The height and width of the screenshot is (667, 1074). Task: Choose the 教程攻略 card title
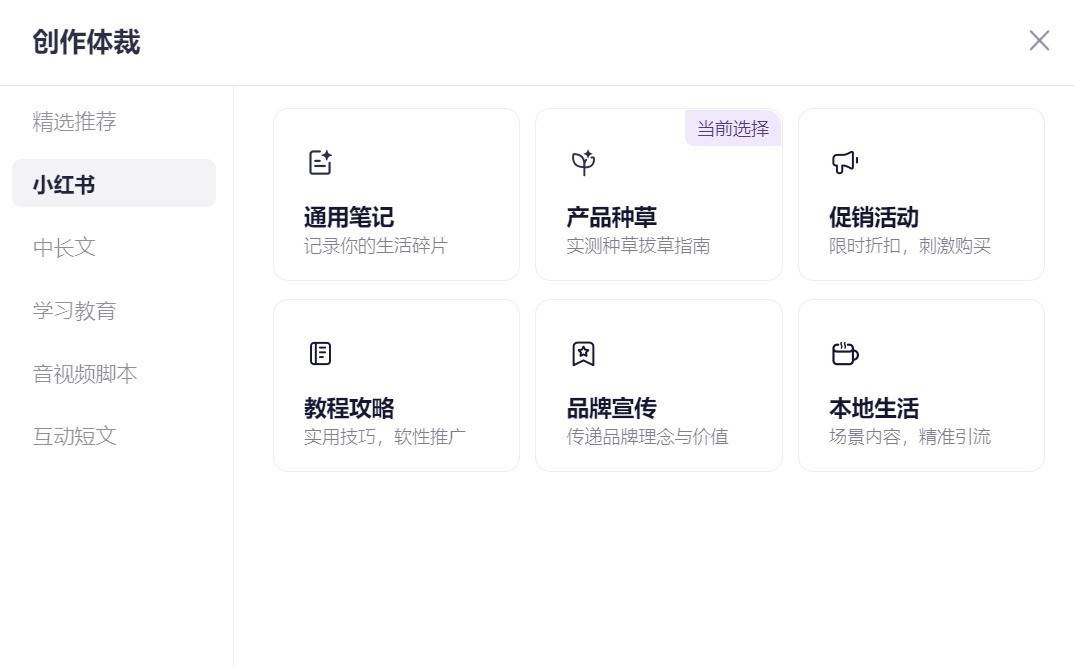point(349,408)
